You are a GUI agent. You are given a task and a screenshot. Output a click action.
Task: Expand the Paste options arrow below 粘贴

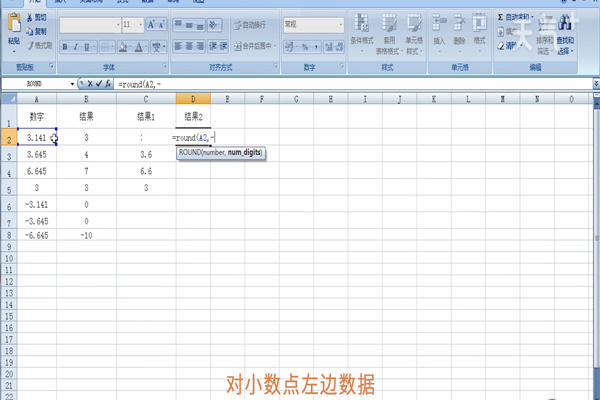pos(14,51)
